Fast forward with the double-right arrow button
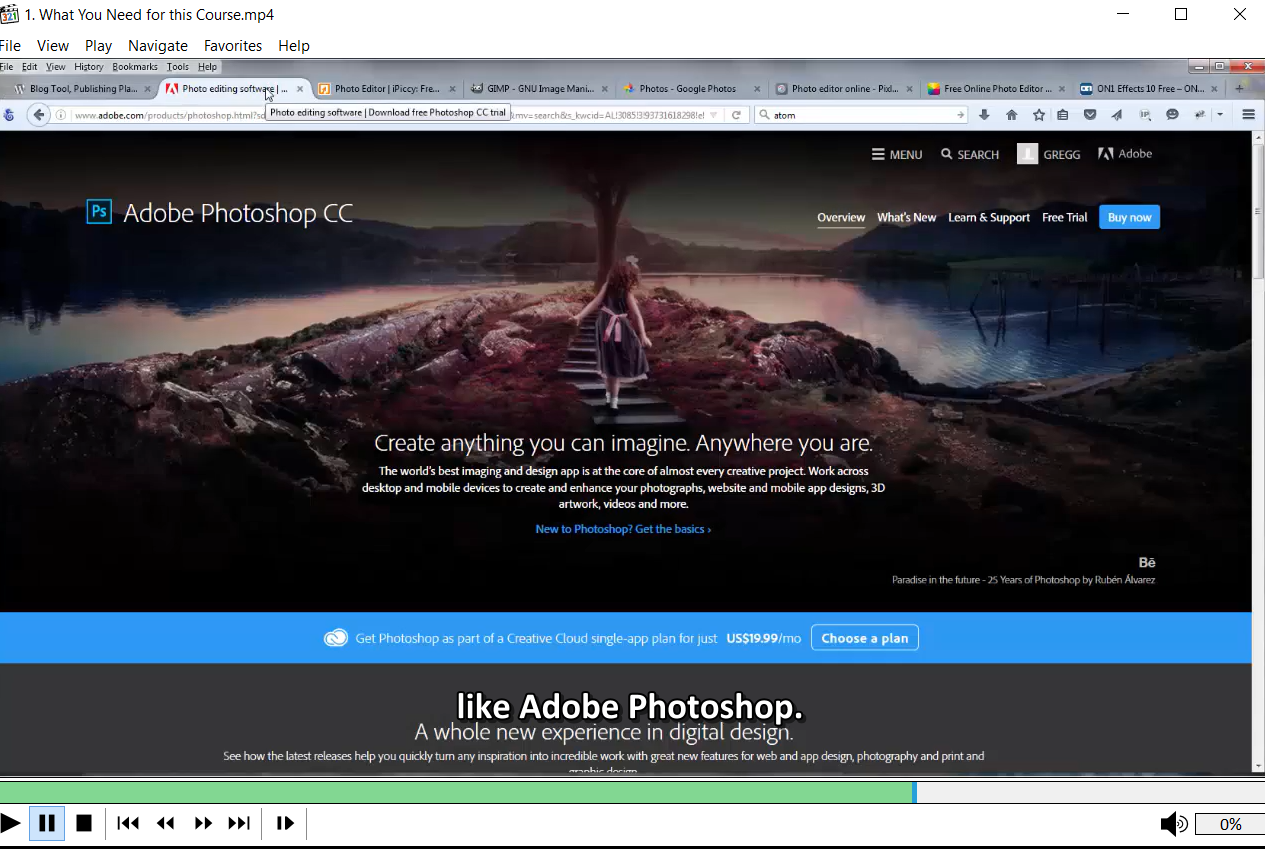This screenshot has width=1265, height=849. [x=203, y=823]
